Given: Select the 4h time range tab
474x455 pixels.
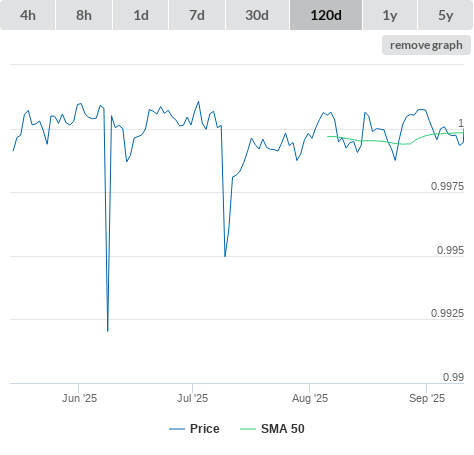Looking at the screenshot, I should click(28, 15).
